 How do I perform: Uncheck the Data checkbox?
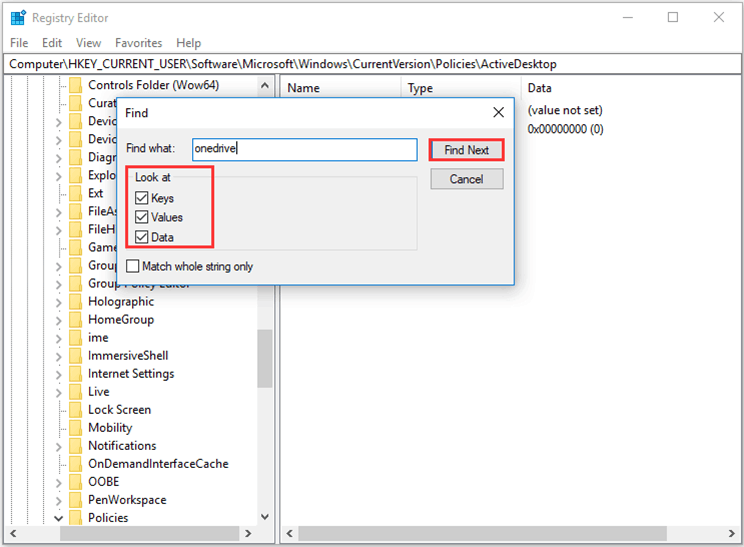tap(141, 237)
